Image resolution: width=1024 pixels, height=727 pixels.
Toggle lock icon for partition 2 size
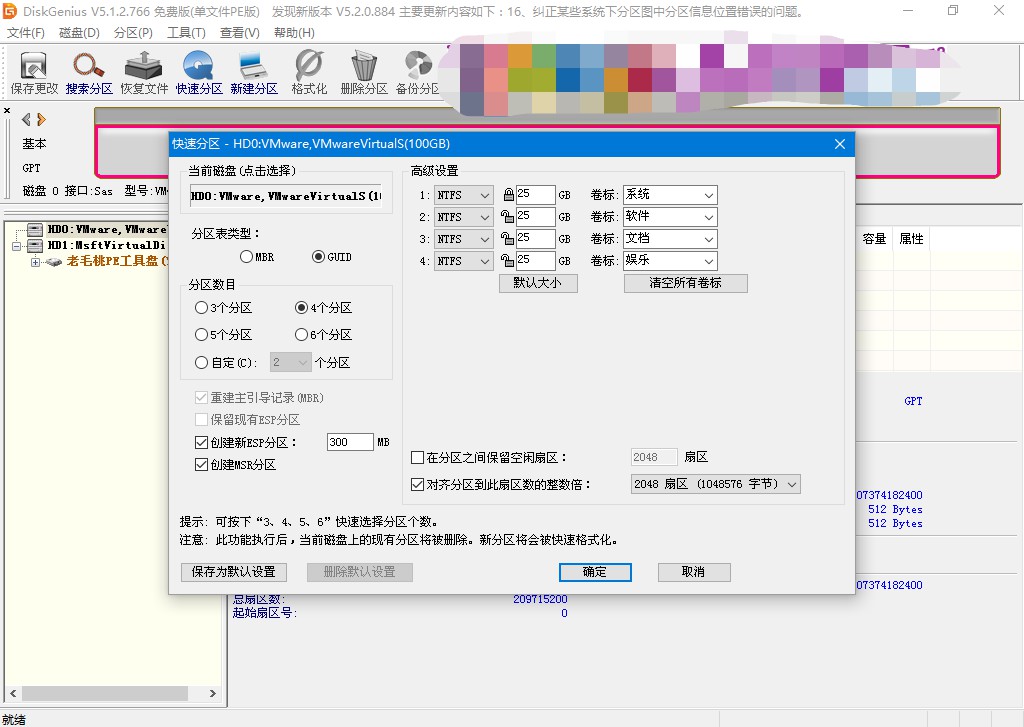[x=507, y=217]
